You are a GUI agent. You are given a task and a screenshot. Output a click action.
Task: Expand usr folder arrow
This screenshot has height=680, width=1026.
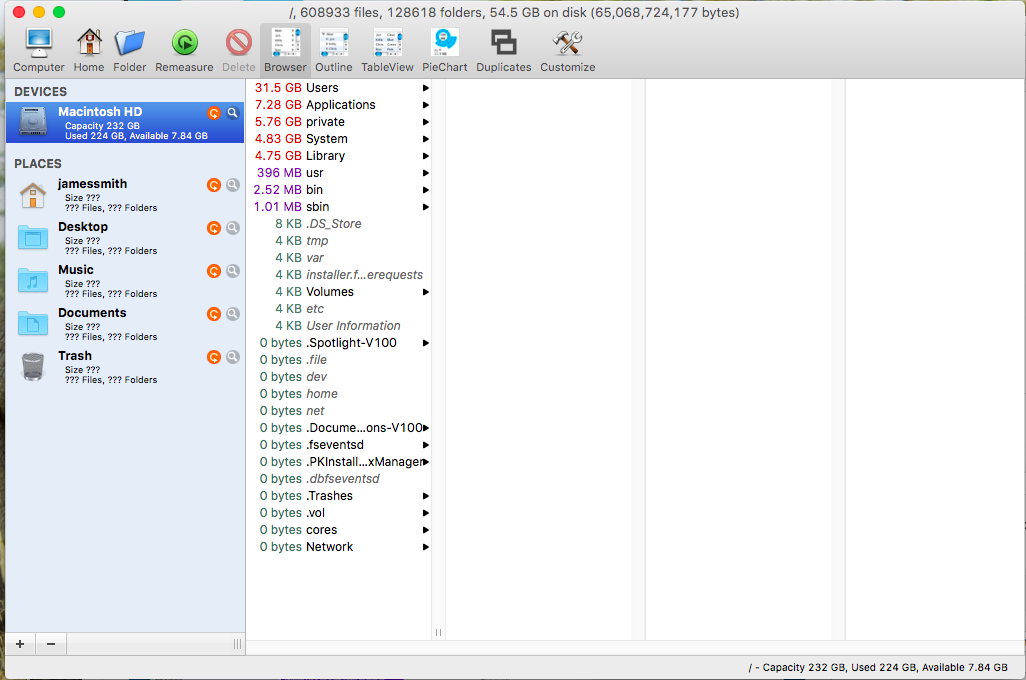click(425, 173)
